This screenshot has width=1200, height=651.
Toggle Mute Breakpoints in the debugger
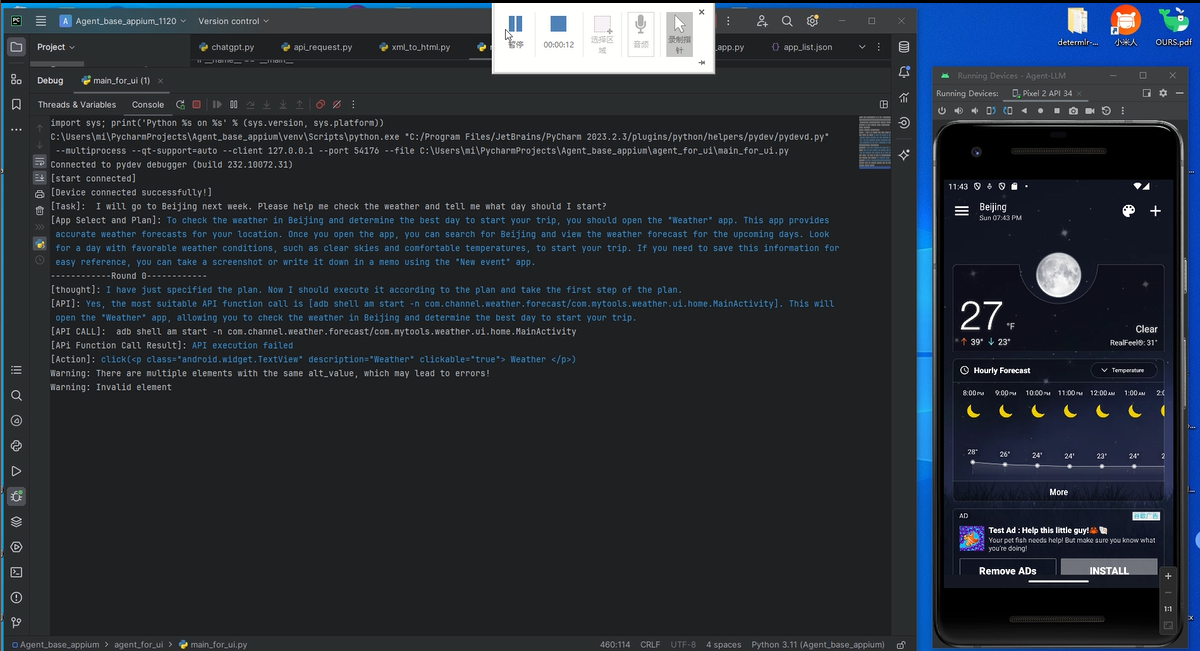tap(337, 104)
